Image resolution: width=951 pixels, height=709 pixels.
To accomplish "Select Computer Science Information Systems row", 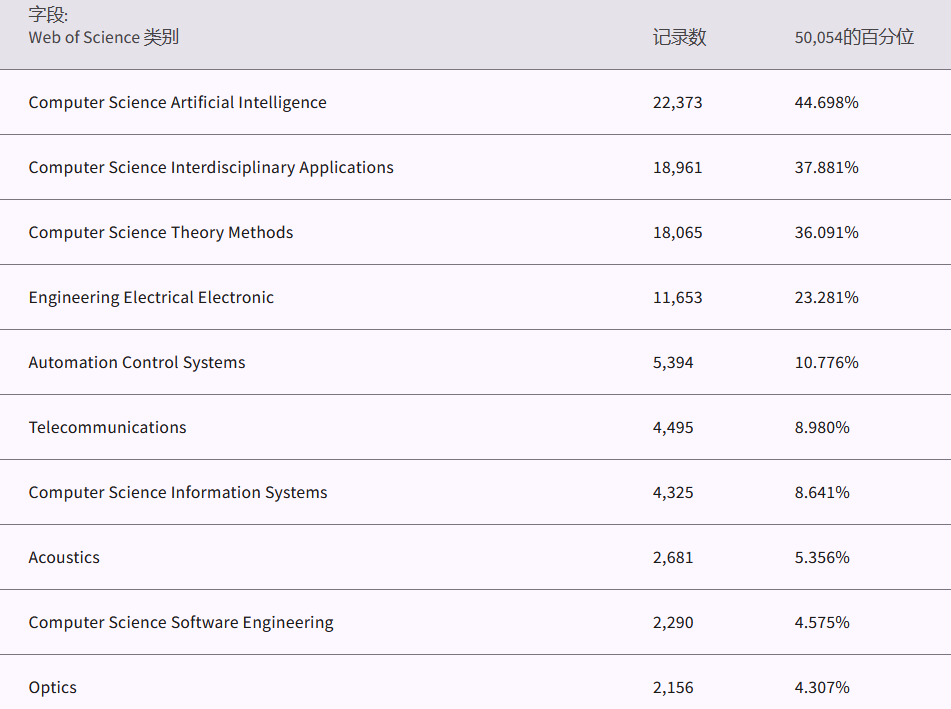I will [178, 492].
